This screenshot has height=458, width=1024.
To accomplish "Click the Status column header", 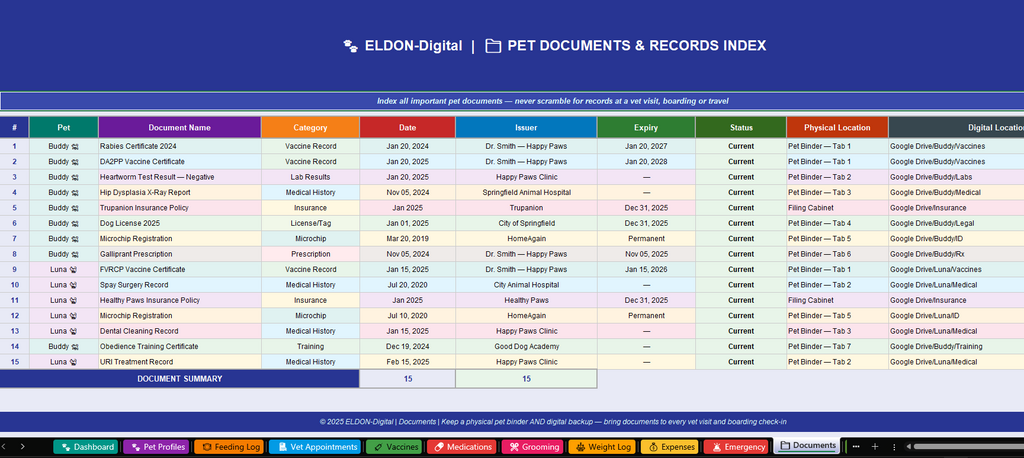I will coord(741,127).
